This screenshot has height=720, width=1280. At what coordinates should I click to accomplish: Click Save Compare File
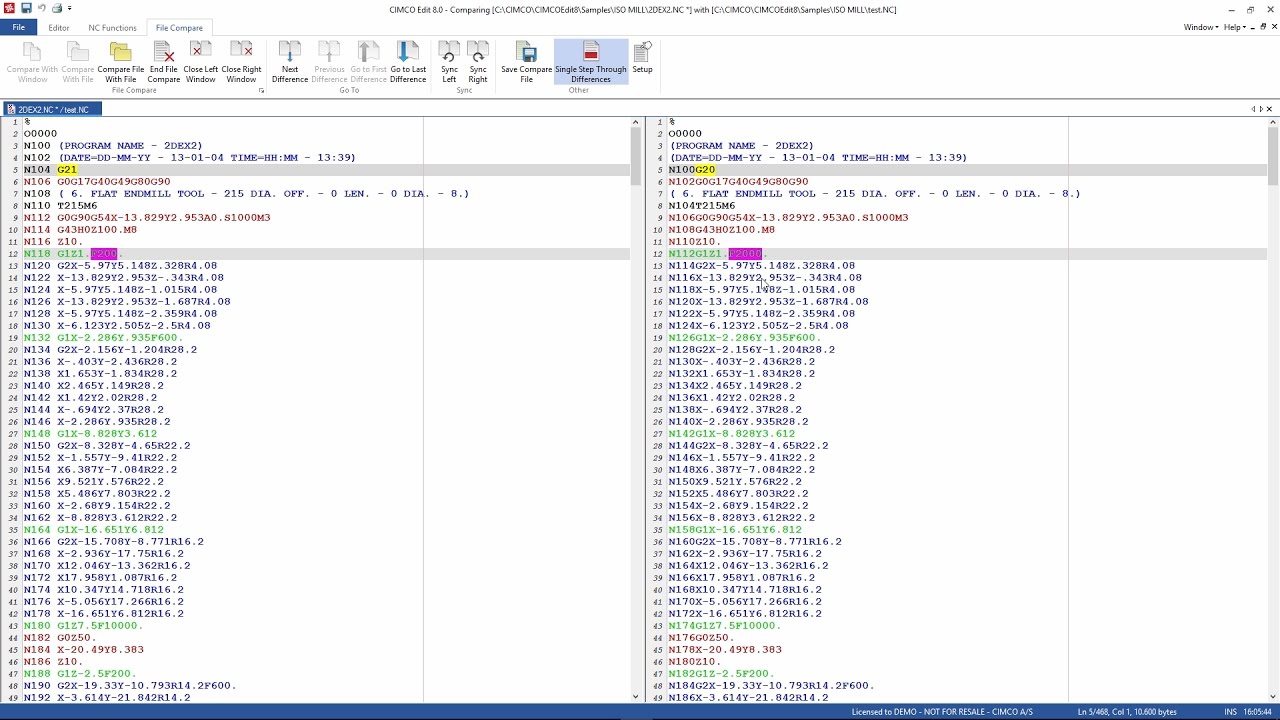point(527,62)
